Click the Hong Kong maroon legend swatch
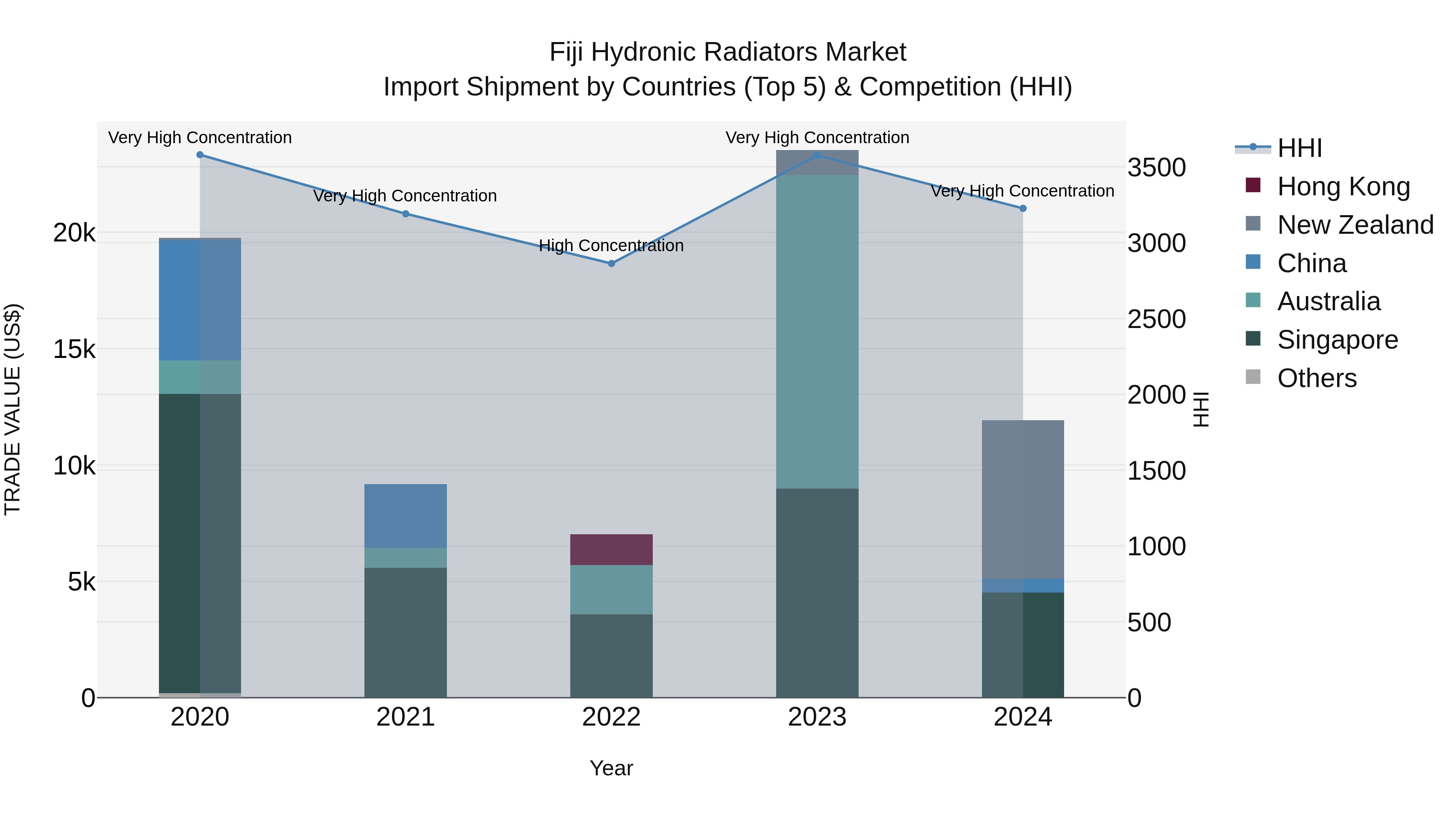Image resolution: width=1456 pixels, height=819 pixels. tap(1253, 185)
